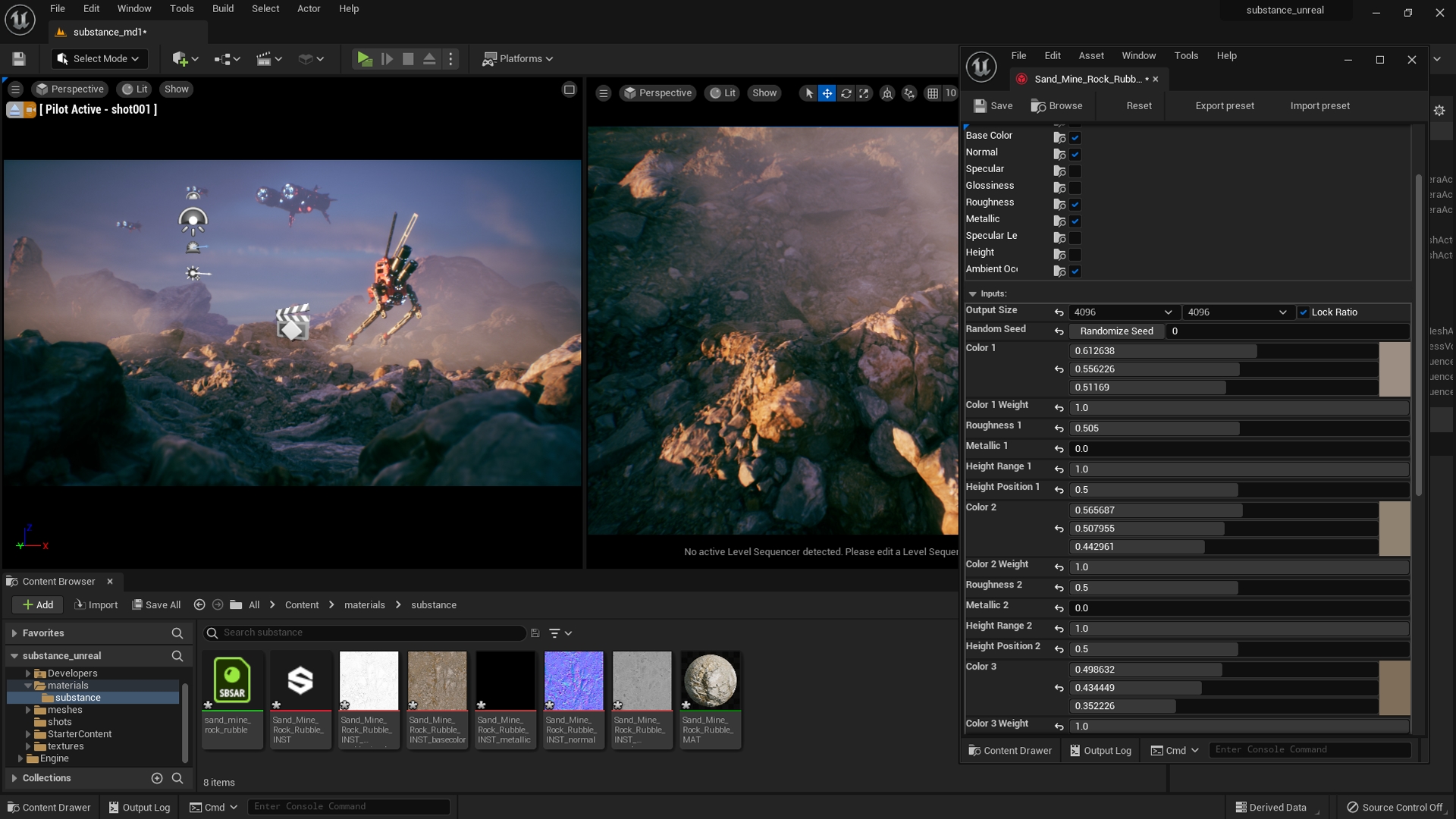Select the sand_mine_rock_rubble SBSAR thumbnail
This screenshot has width=1456, height=819.
[x=232, y=680]
